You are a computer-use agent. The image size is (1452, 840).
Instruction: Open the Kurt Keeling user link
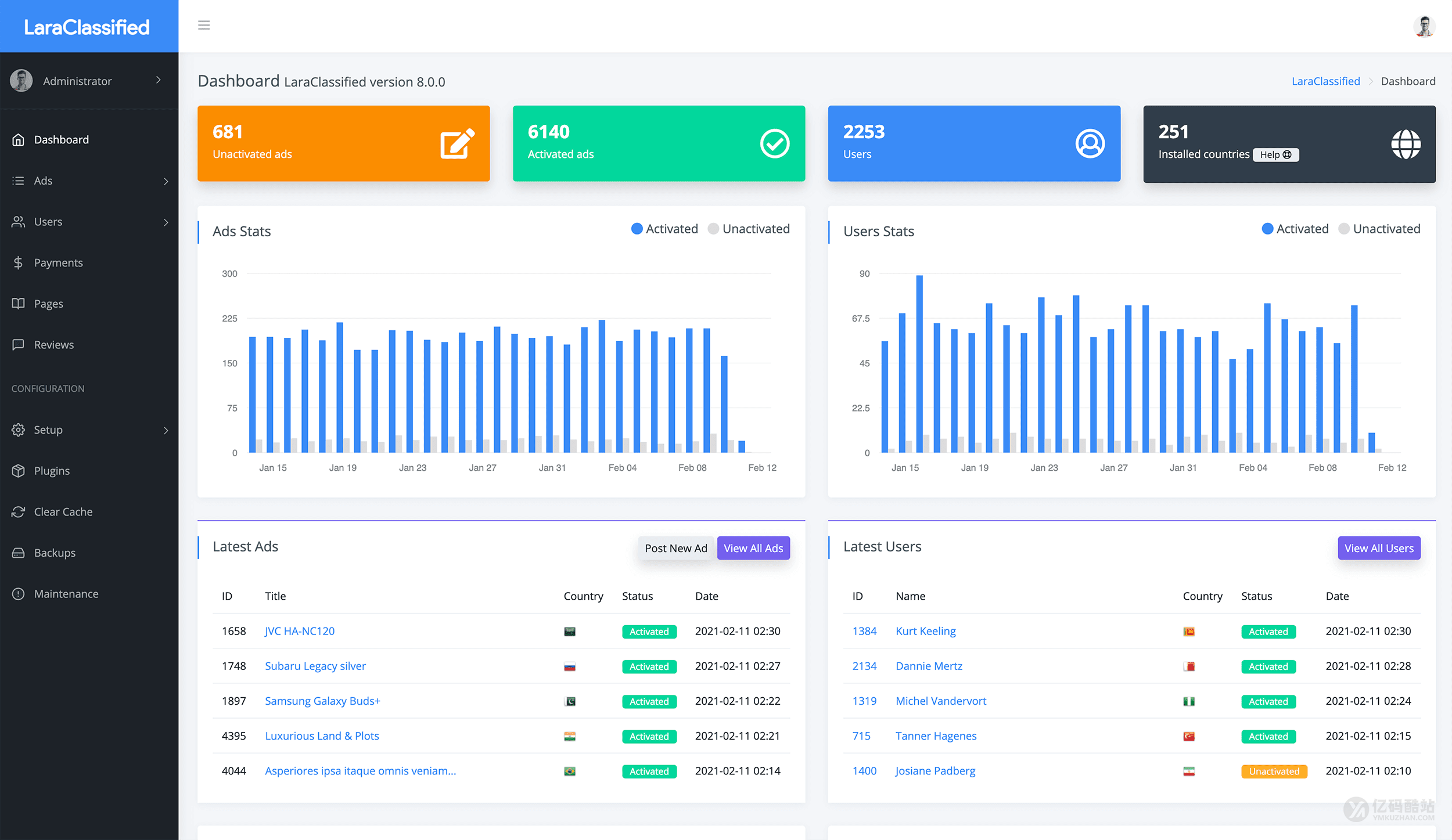coord(925,631)
